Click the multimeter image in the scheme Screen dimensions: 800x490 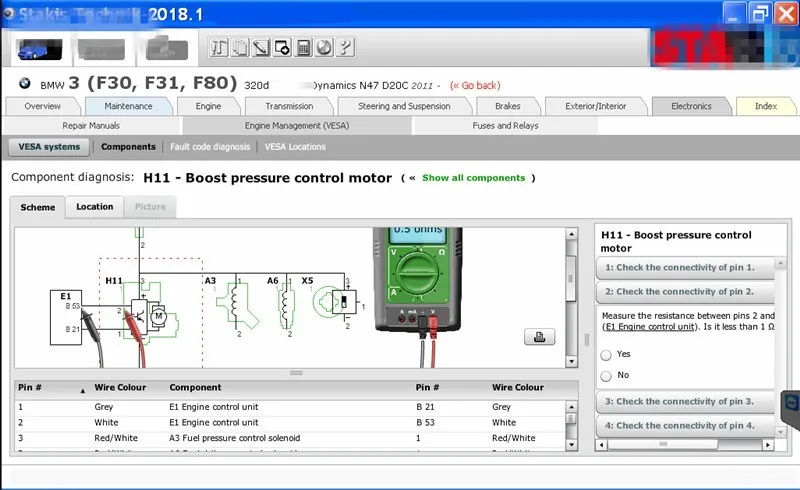pos(418,281)
